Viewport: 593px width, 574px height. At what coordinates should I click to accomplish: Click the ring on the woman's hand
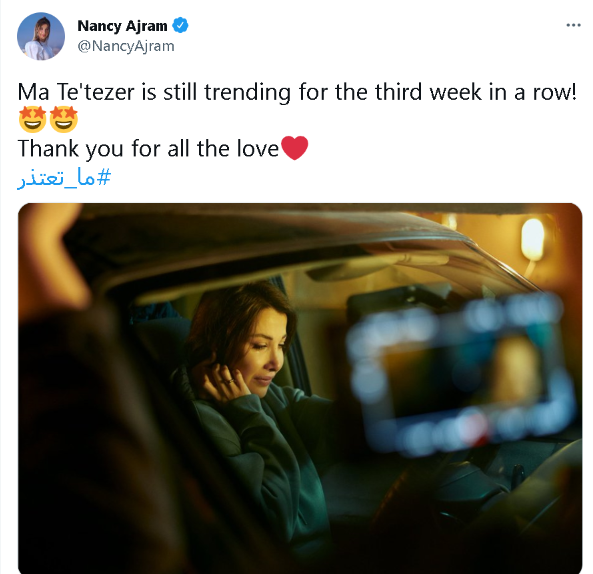[230, 381]
